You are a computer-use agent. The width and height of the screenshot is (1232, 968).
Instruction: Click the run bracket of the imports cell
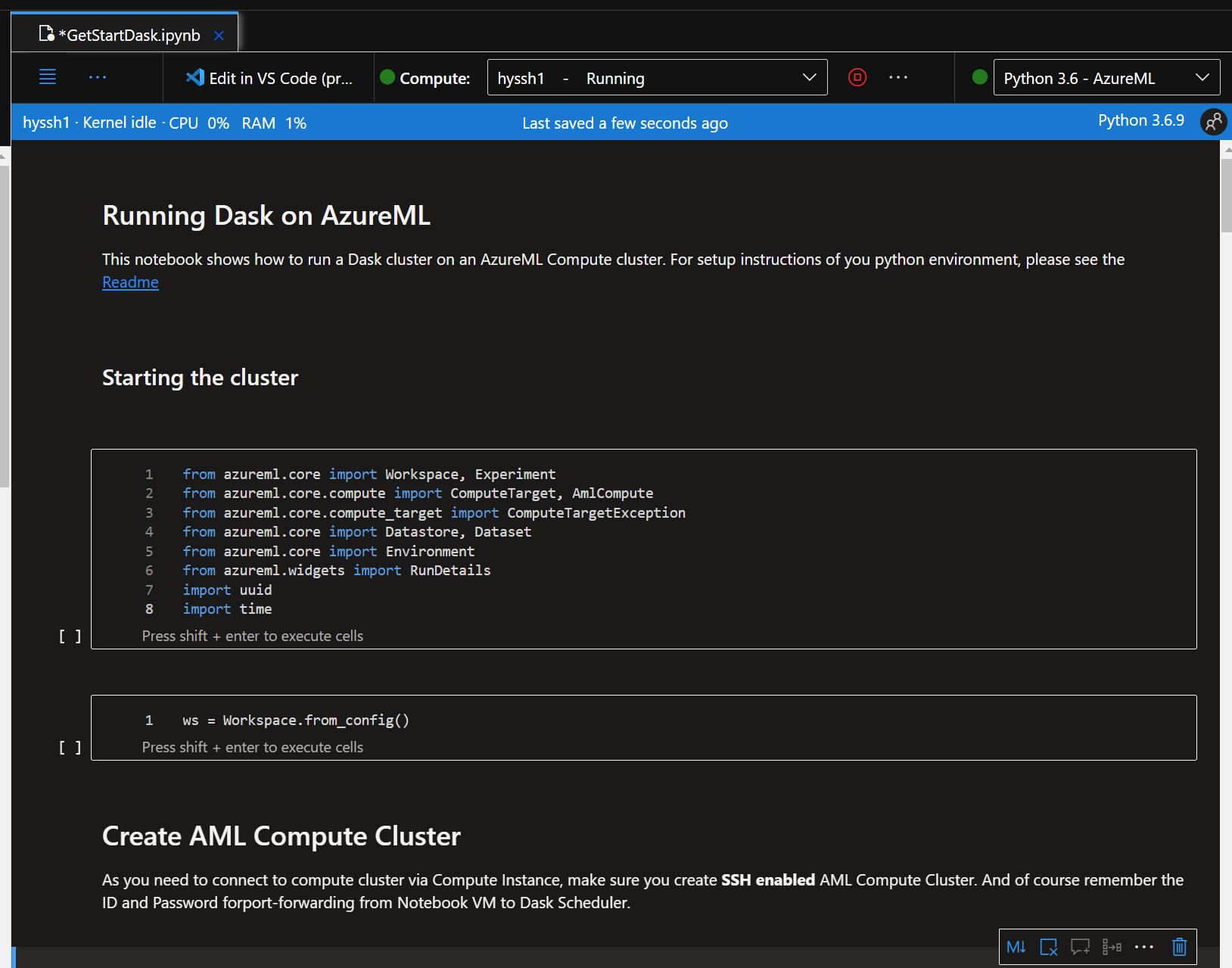point(70,637)
